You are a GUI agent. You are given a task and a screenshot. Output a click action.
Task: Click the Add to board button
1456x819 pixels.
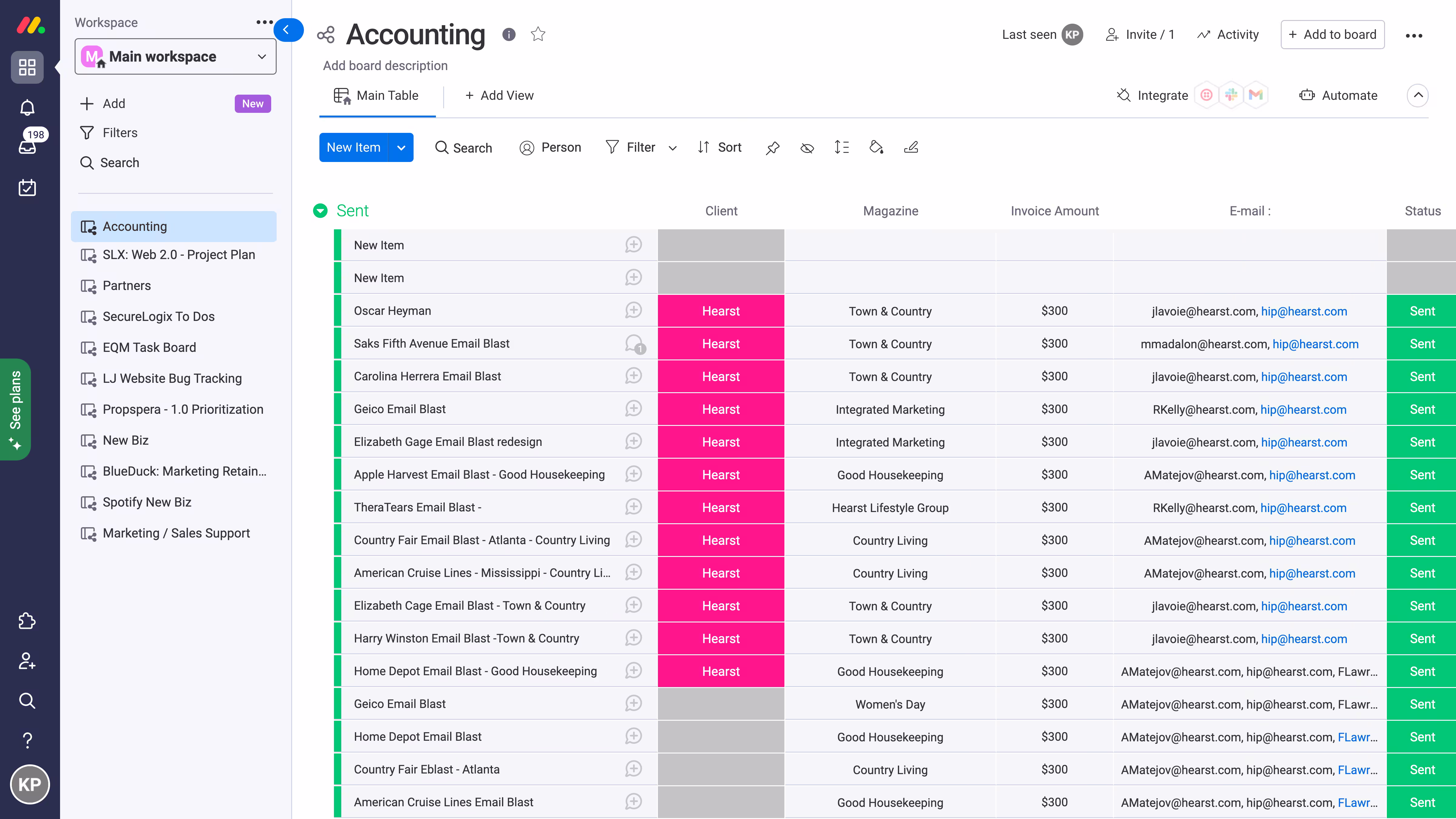pos(1332,35)
